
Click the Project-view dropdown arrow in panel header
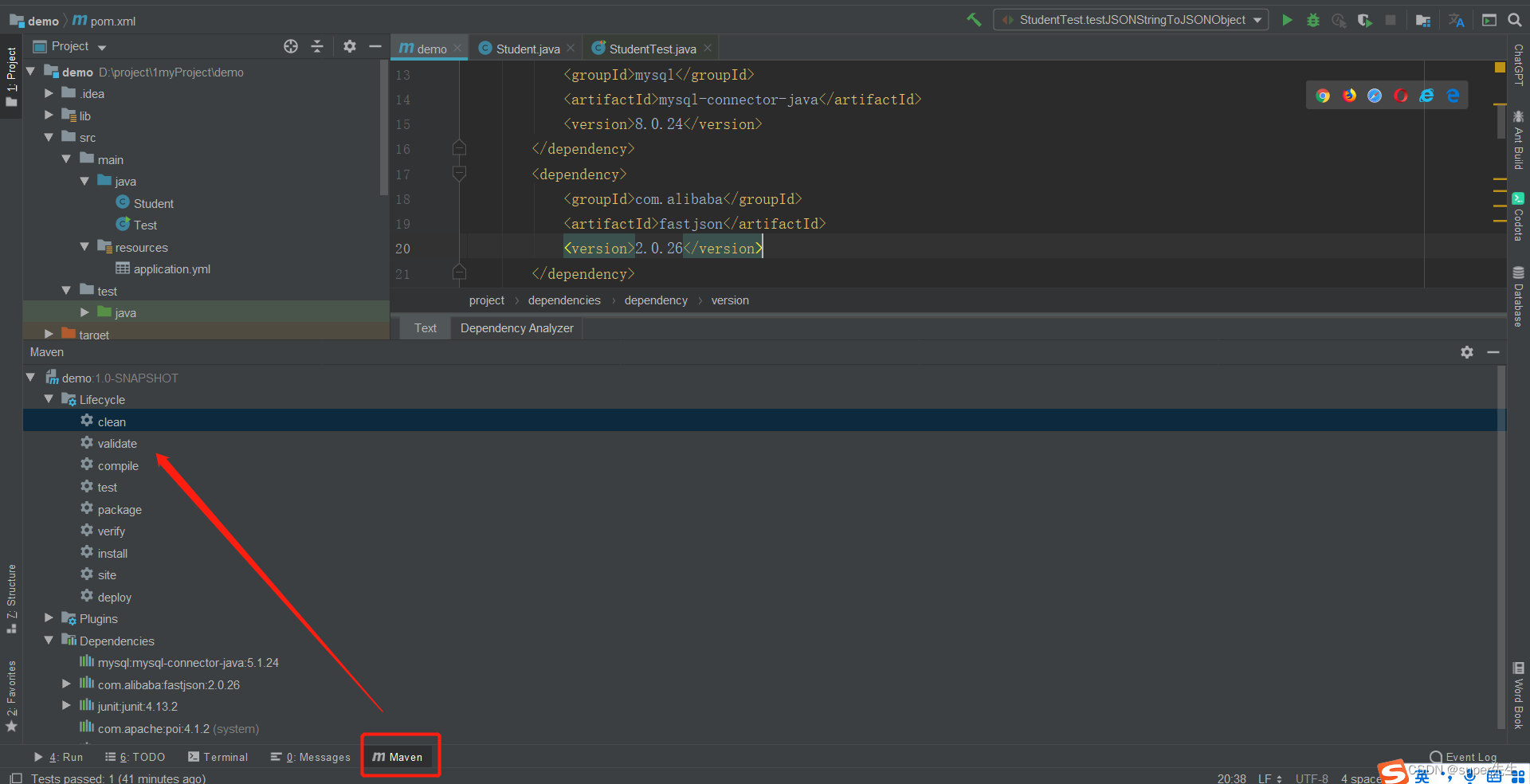[102, 47]
